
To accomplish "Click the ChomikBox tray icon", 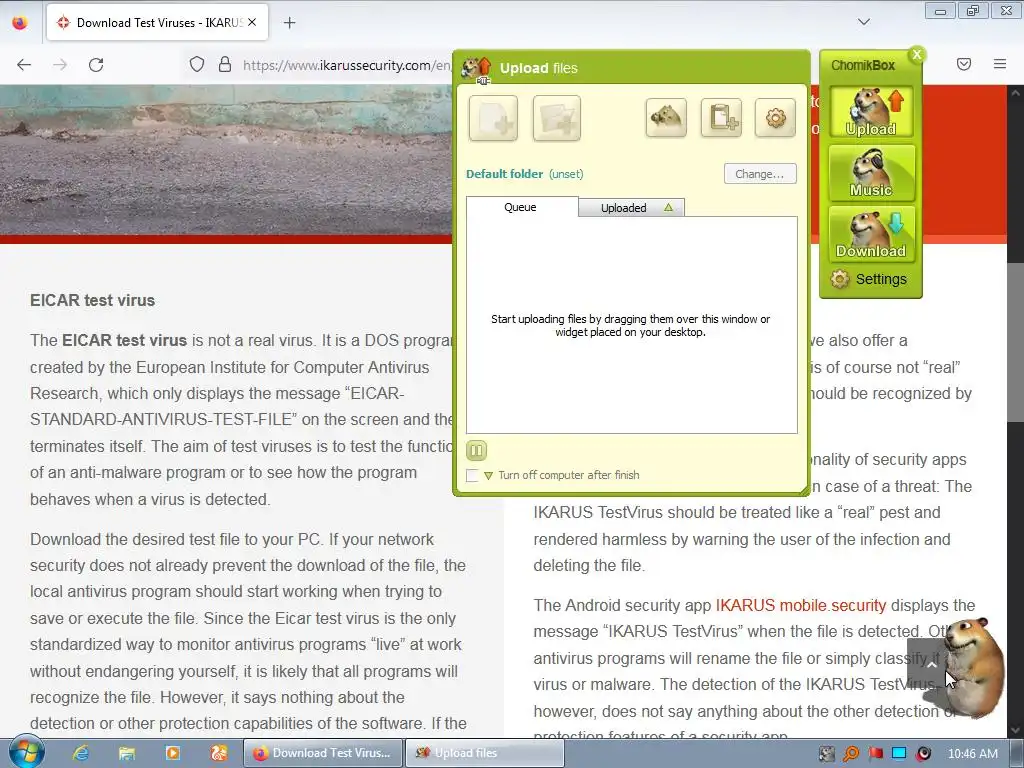I will coord(827,754).
